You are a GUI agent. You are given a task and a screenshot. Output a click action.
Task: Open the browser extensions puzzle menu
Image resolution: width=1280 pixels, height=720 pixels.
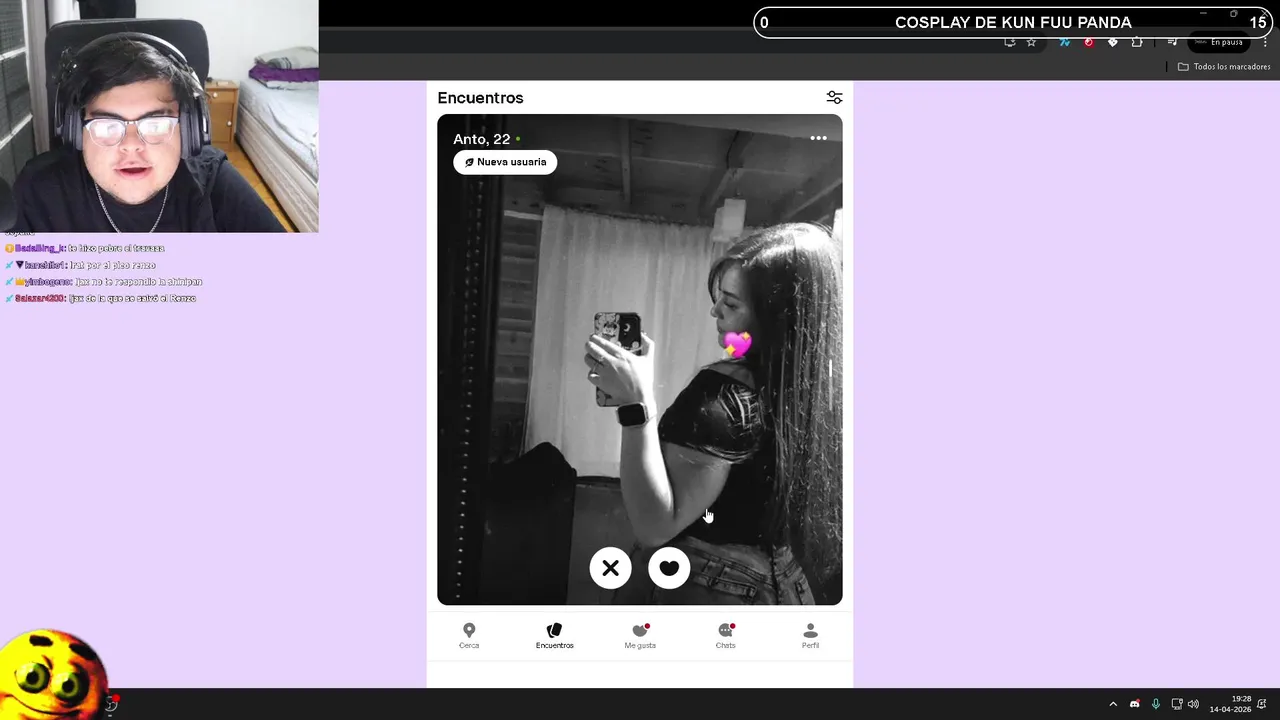click(1137, 42)
